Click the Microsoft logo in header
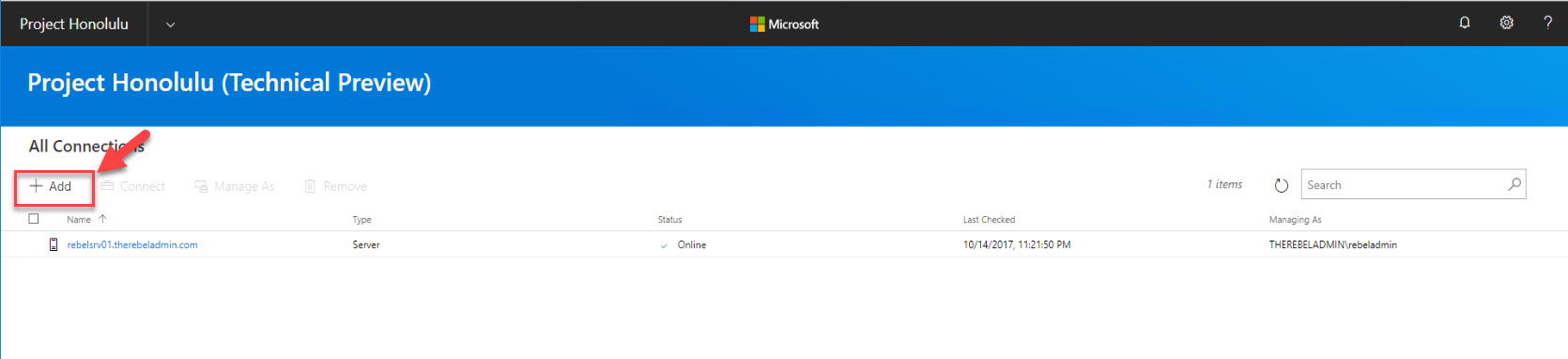 point(784,24)
